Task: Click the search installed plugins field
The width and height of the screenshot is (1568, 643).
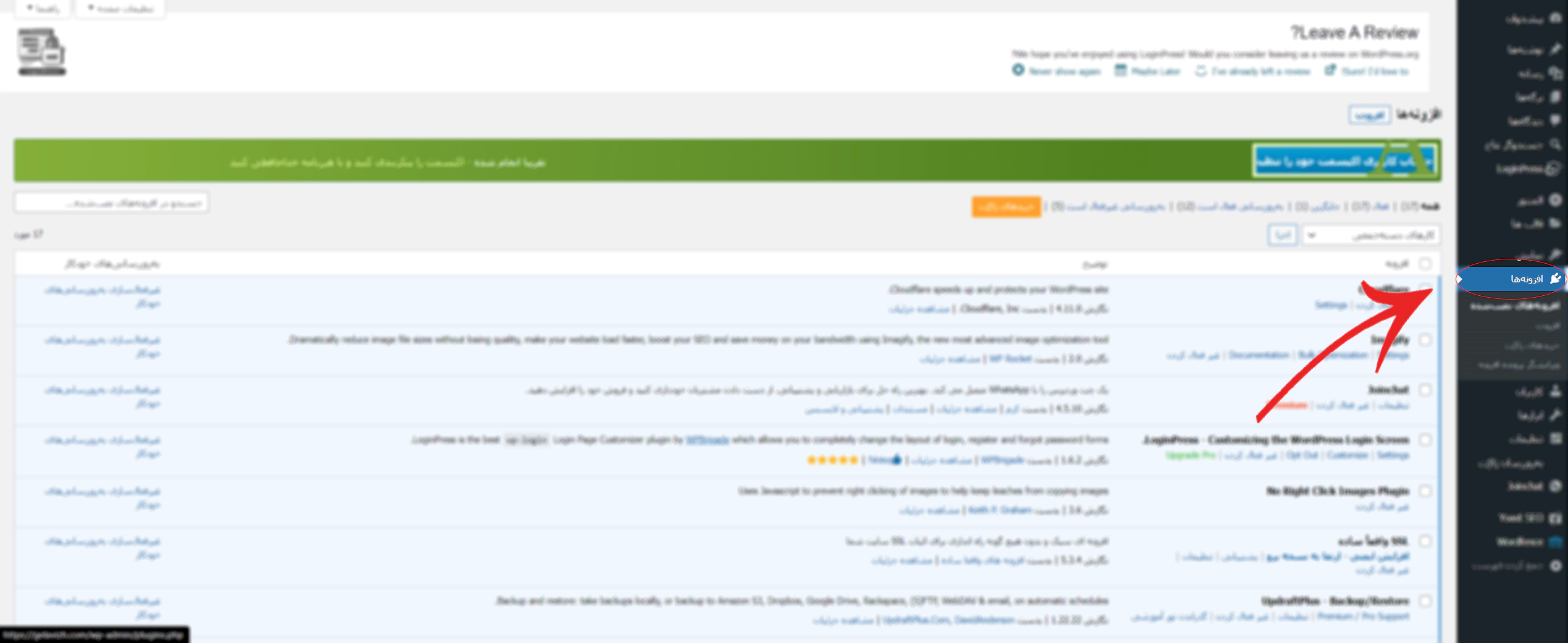Action: coord(112,203)
